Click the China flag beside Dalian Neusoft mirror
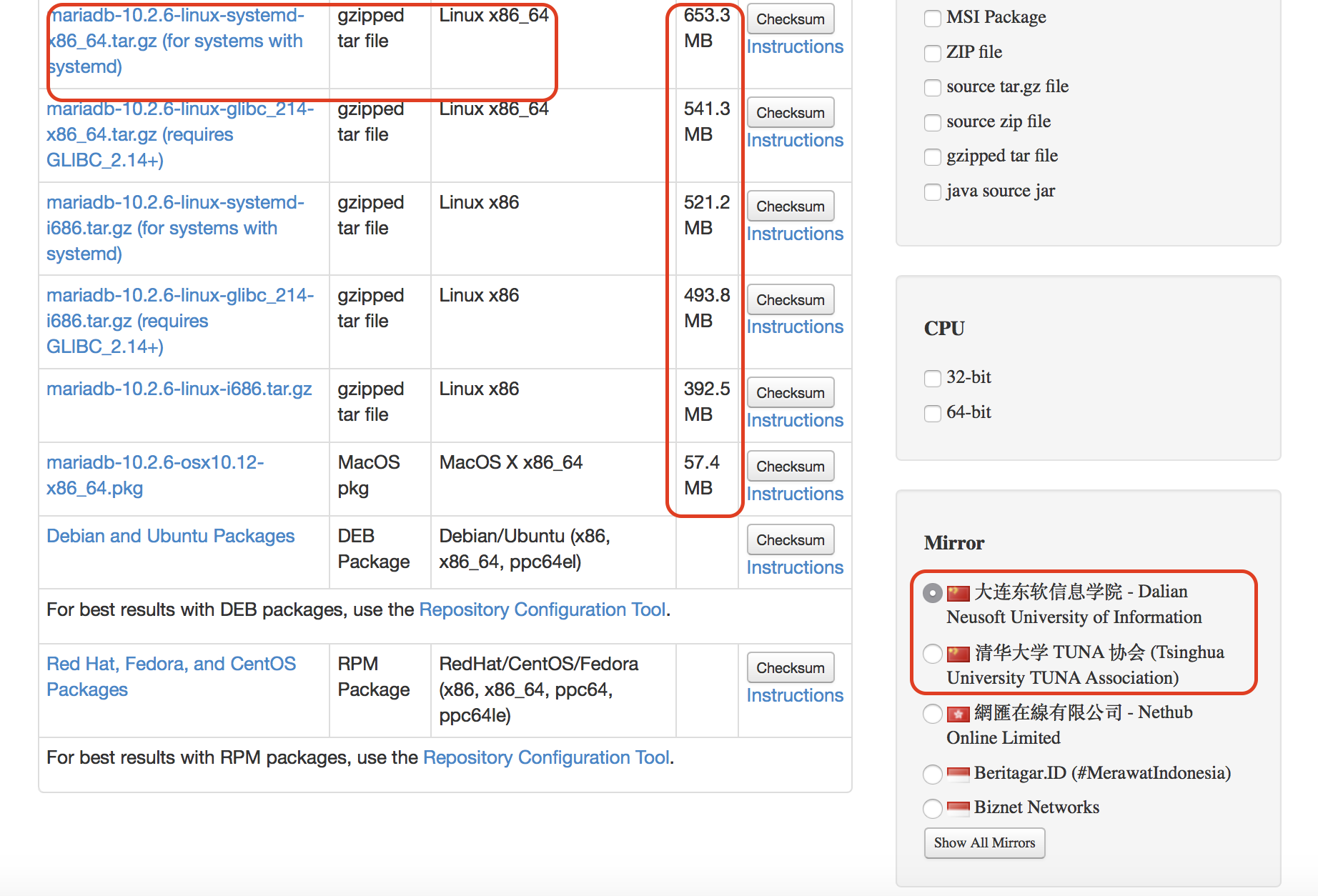This screenshot has width=1318, height=896. 958,593
